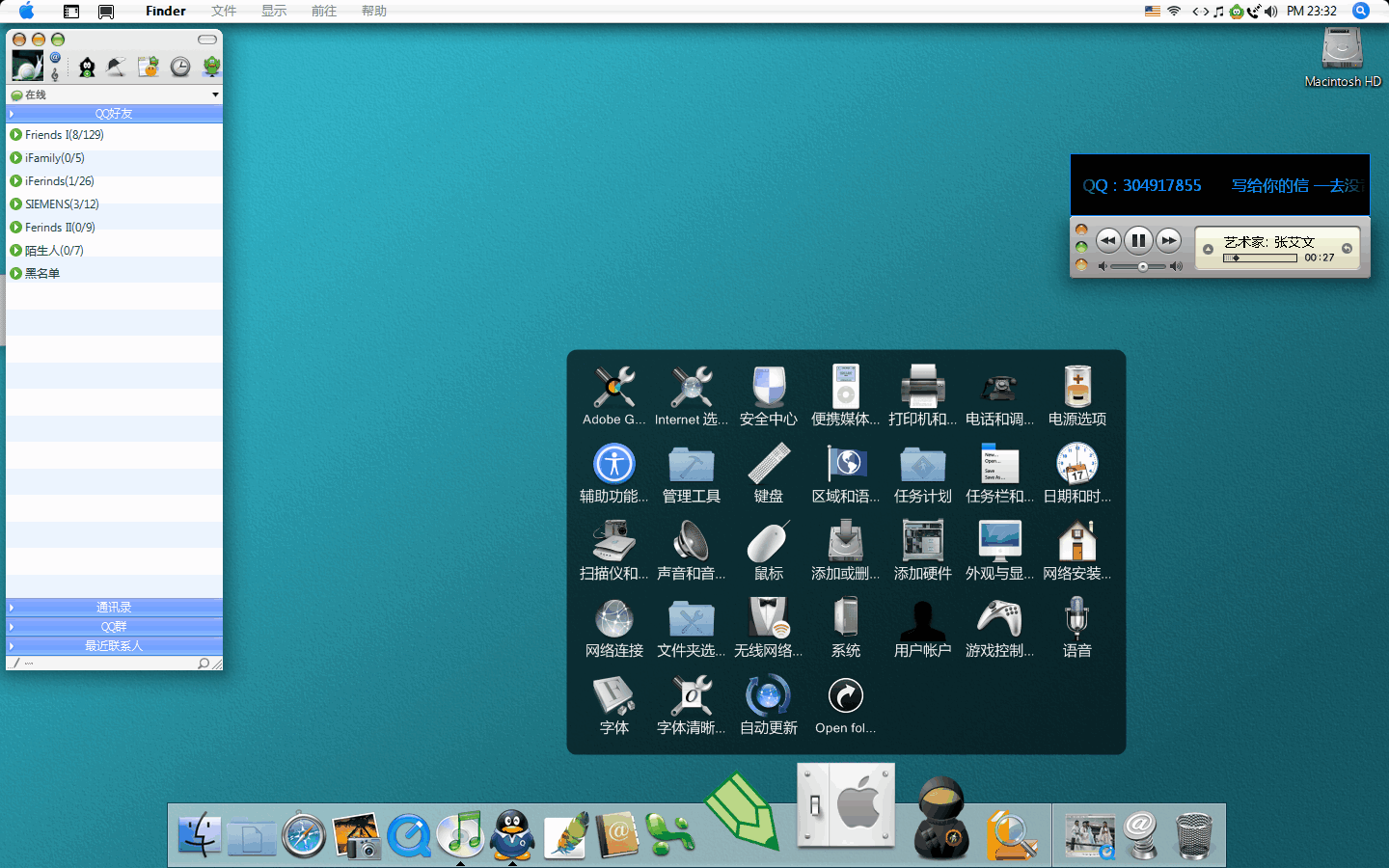Viewport: 1389px width, 868px height.
Task: Click the clock icon in QQ toolbar
Action: 180,67
